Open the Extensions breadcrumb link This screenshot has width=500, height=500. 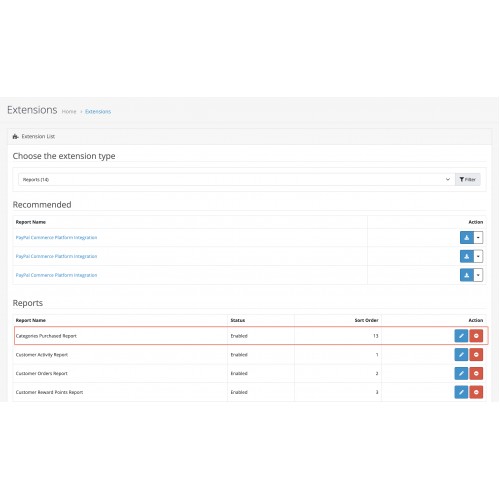point(98,111)
